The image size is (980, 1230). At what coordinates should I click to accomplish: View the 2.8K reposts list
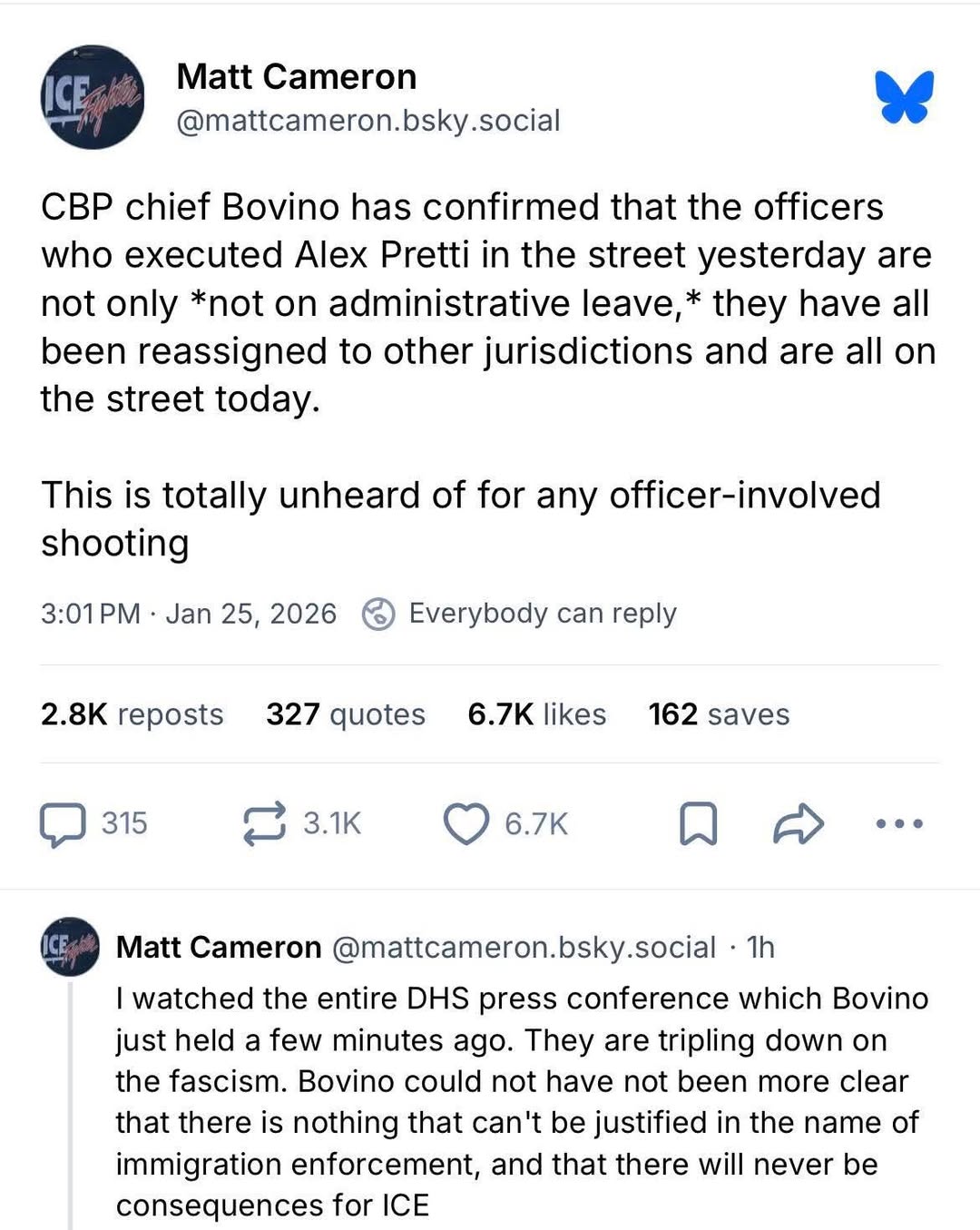(x=132, y=714)
